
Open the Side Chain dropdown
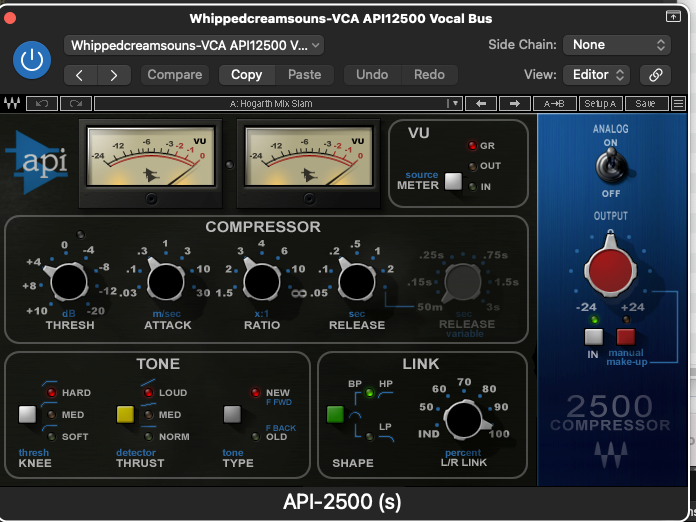coord(617,45)
